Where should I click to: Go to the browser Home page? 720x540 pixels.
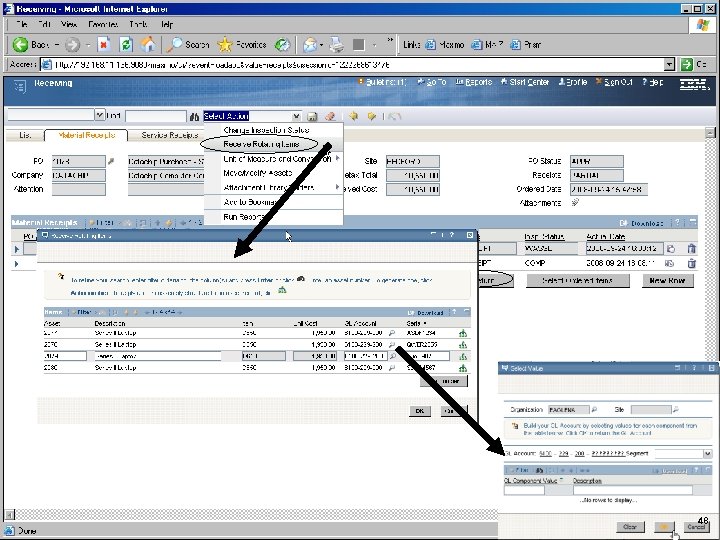coord(147,45)
